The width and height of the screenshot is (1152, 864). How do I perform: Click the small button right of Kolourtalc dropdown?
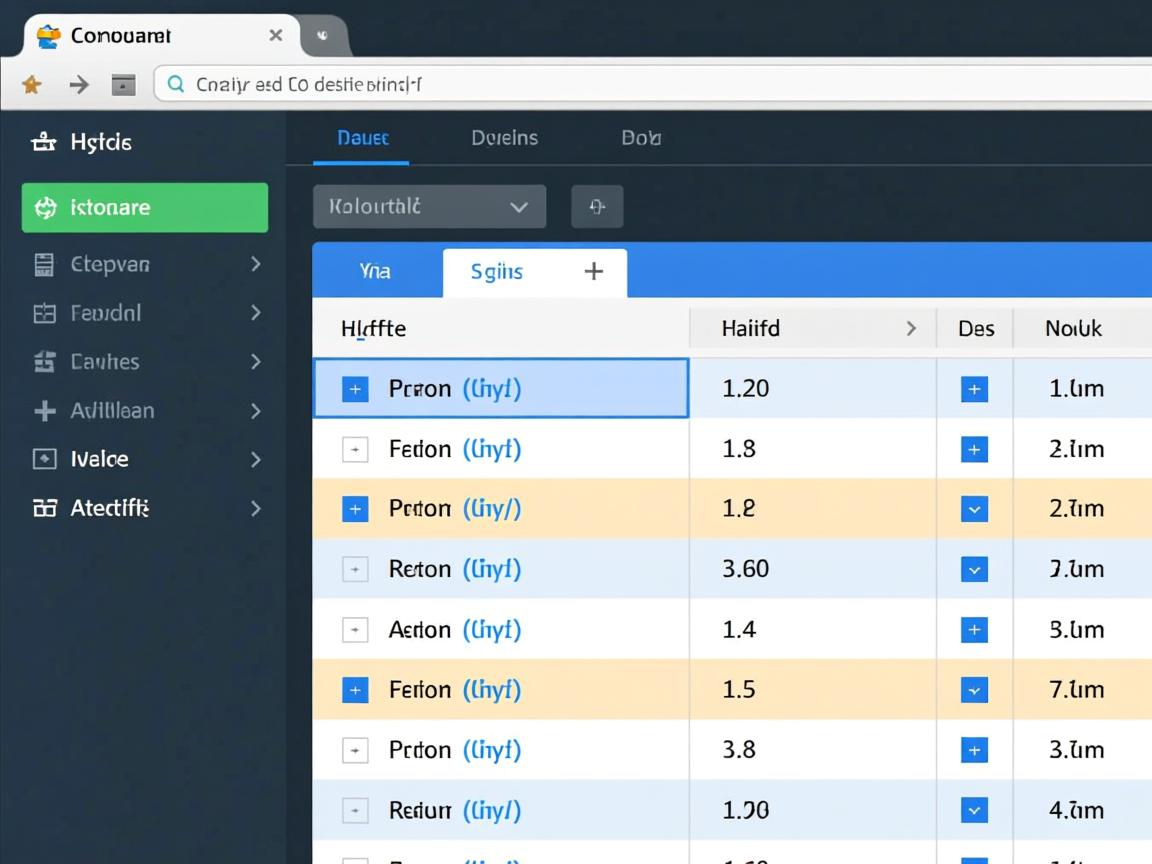click(x=597, y=207)
